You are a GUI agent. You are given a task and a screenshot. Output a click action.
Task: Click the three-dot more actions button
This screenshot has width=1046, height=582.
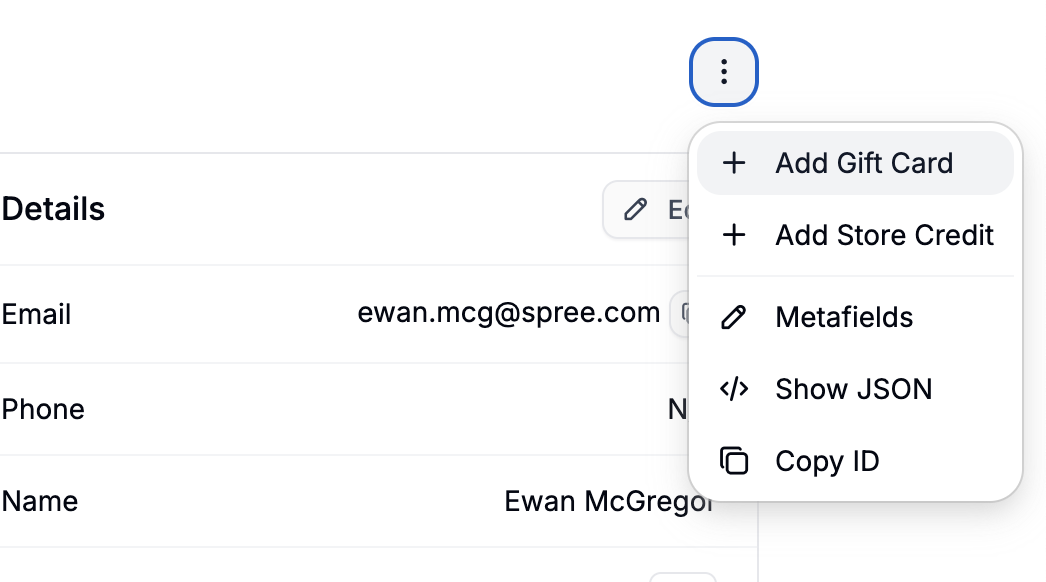(723, 72)
